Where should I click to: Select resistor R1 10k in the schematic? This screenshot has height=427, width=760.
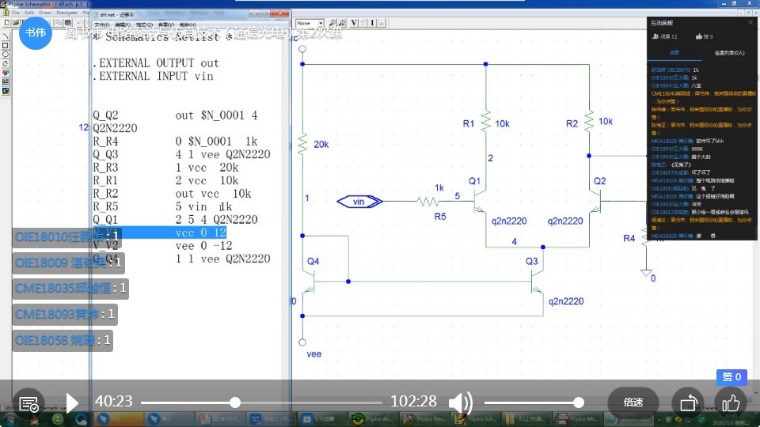point(486,121)
